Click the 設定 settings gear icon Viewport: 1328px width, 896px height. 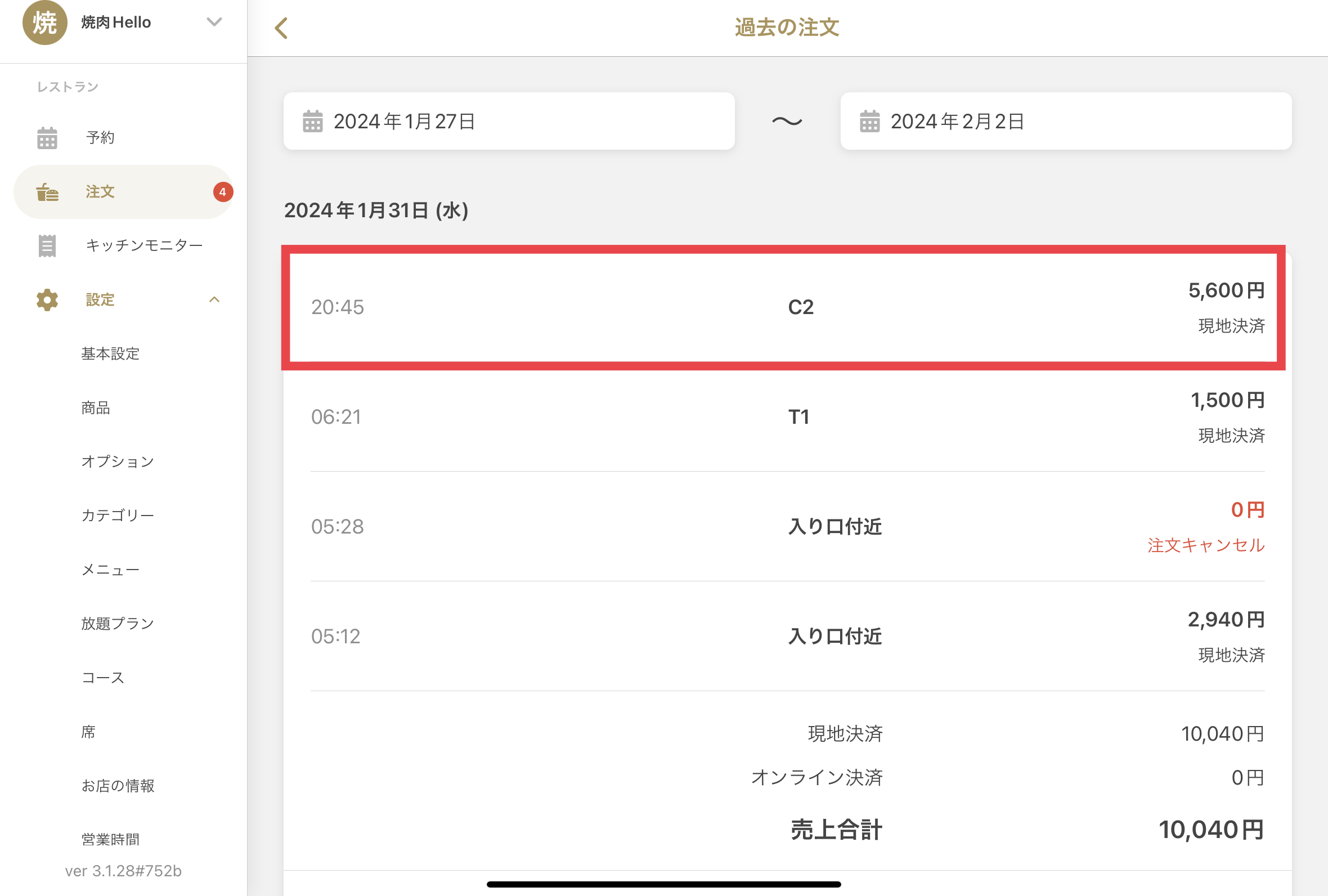pos(46,299)
